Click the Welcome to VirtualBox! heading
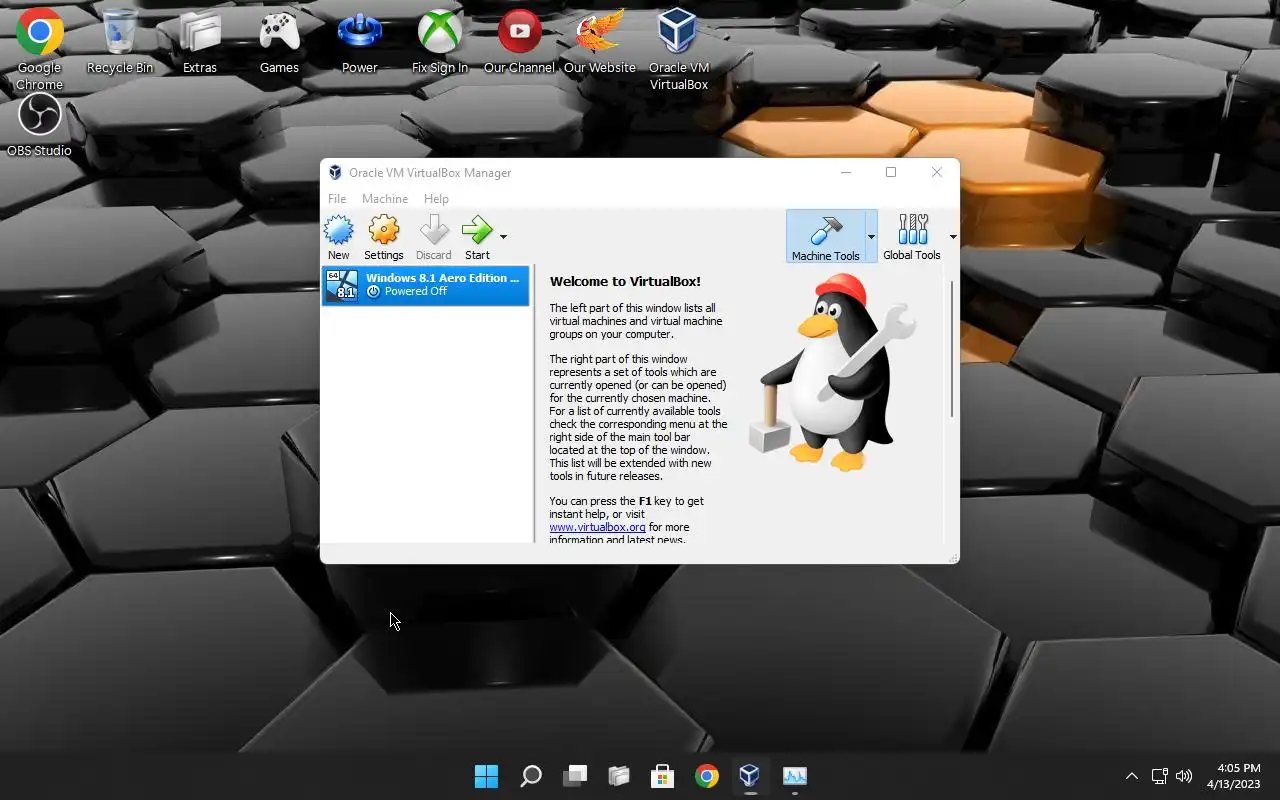The width and height of the screenshot is (1280, 800). (x=625, y=282)
